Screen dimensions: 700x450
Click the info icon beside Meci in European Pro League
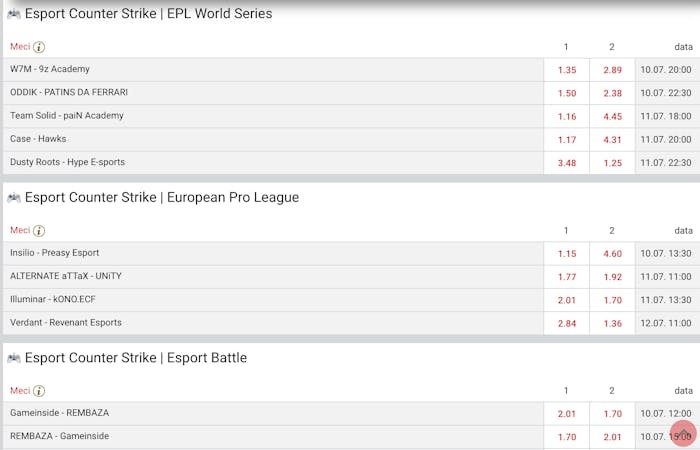tap(39, 231)
